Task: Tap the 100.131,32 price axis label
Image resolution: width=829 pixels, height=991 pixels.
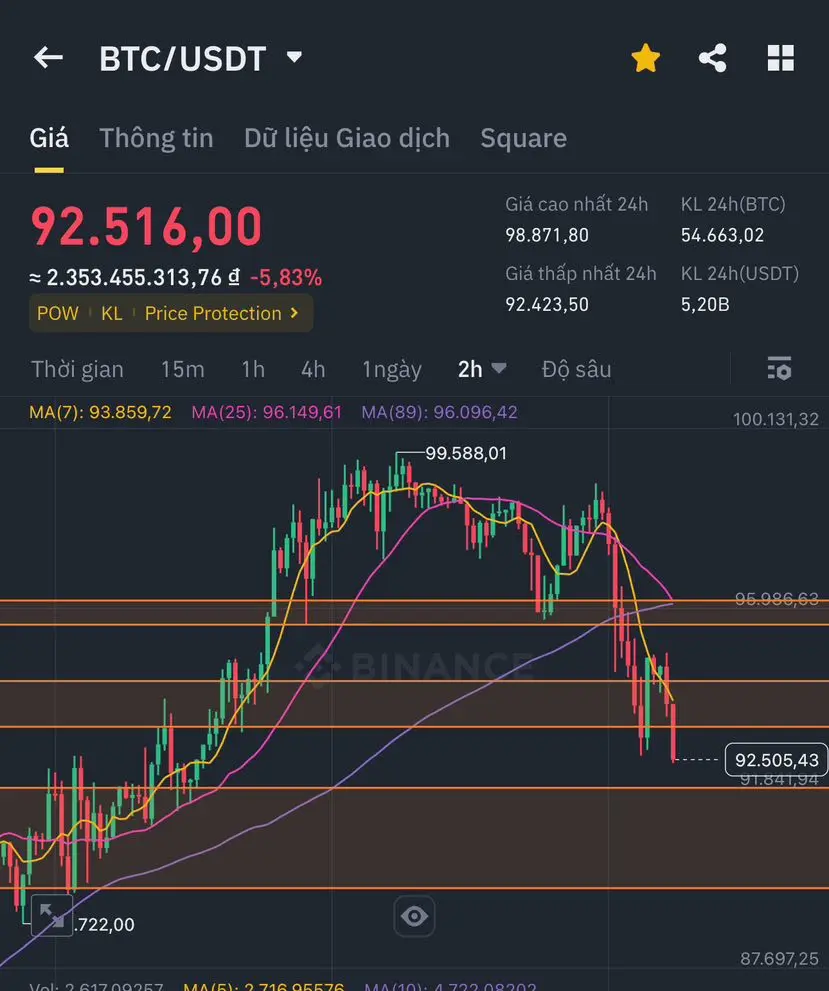Action: (x=775, y=419)
